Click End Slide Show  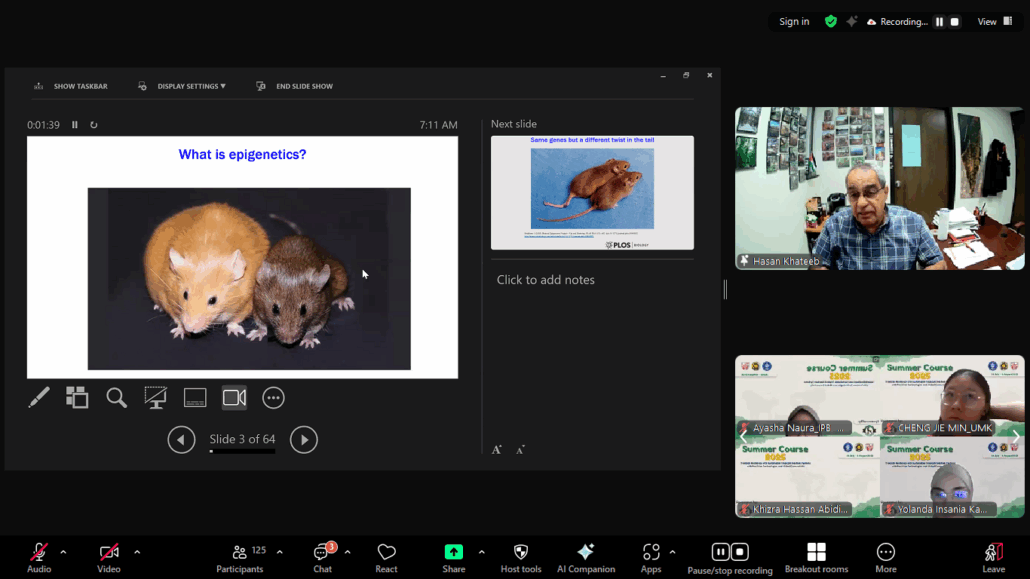(303, 86)
